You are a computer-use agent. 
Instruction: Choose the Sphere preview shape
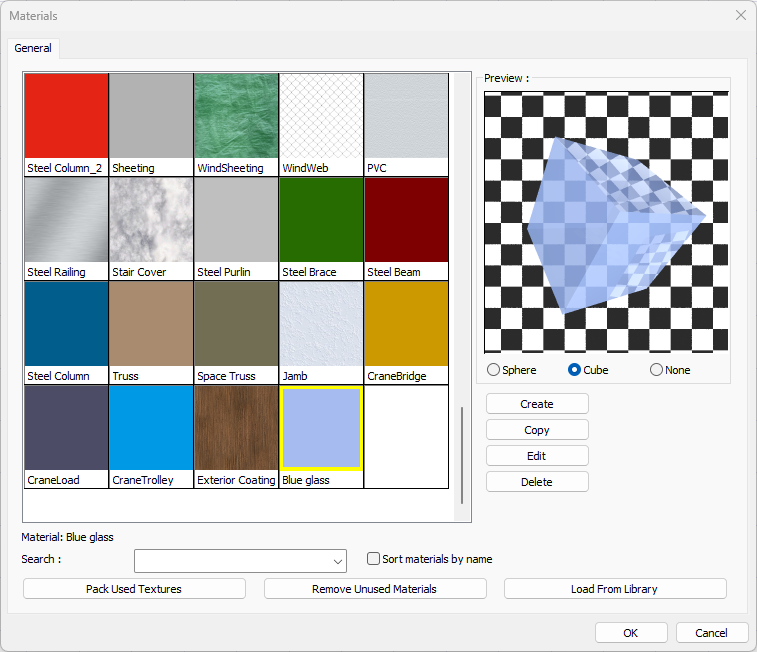[494, 370]
